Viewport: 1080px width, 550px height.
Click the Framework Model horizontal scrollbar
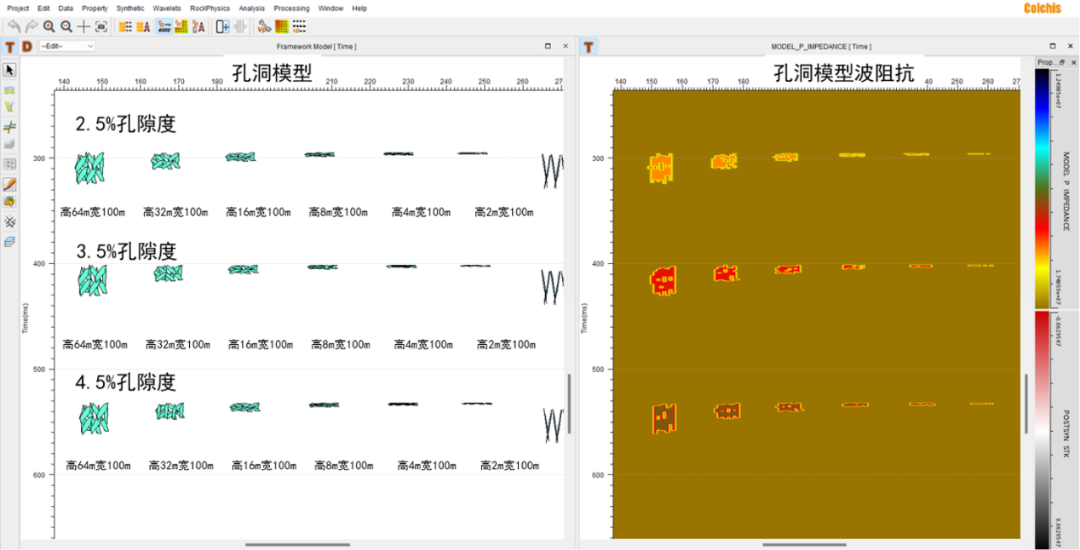290,545
